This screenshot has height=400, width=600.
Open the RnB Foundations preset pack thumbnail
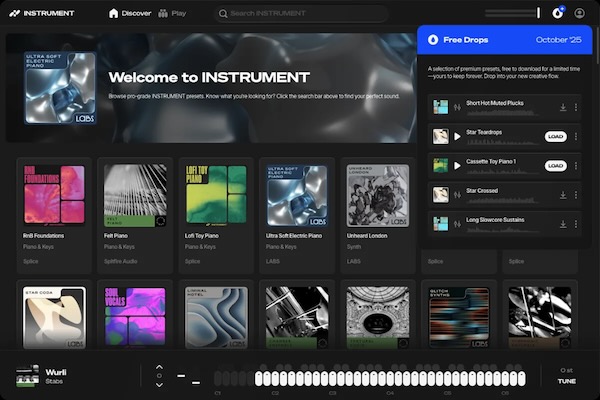click(x=53, y=193)
